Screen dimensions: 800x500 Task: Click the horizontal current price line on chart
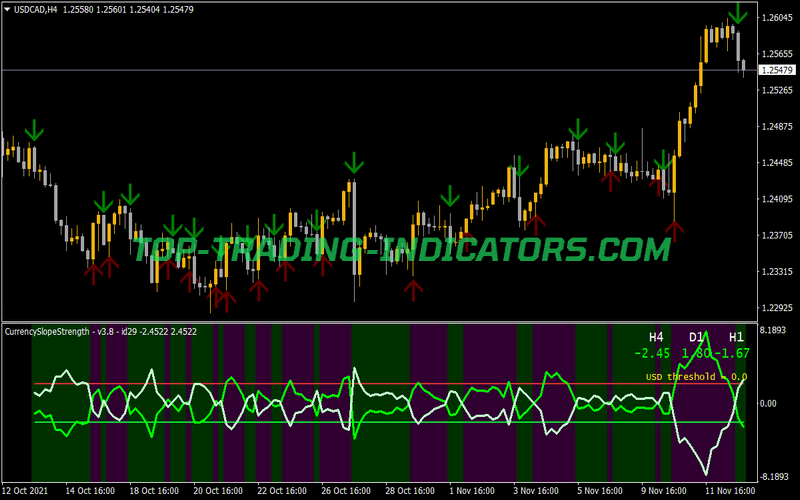[380, 70]
